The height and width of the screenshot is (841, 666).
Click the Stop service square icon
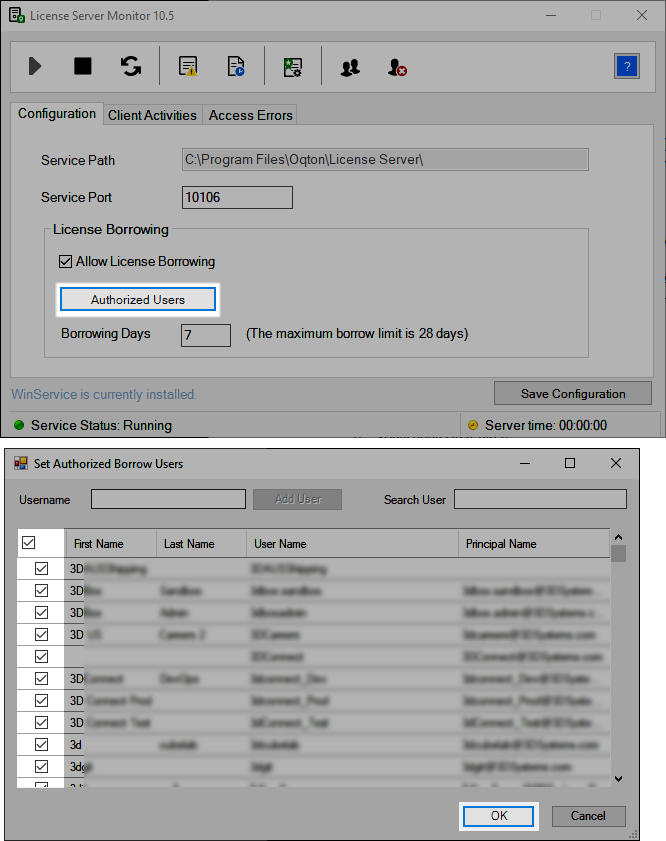83,67
